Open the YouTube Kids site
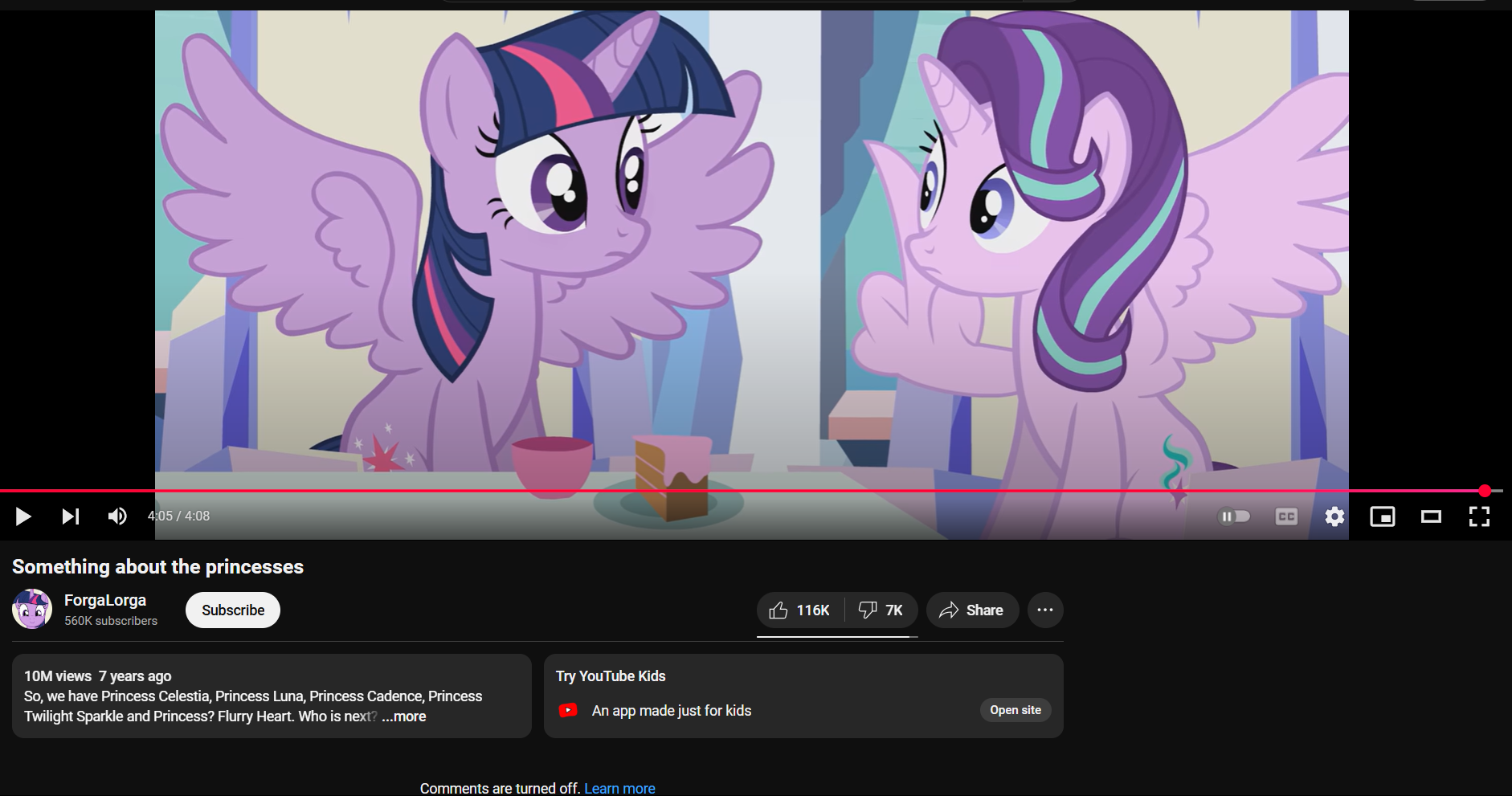 click(1015, 710)
